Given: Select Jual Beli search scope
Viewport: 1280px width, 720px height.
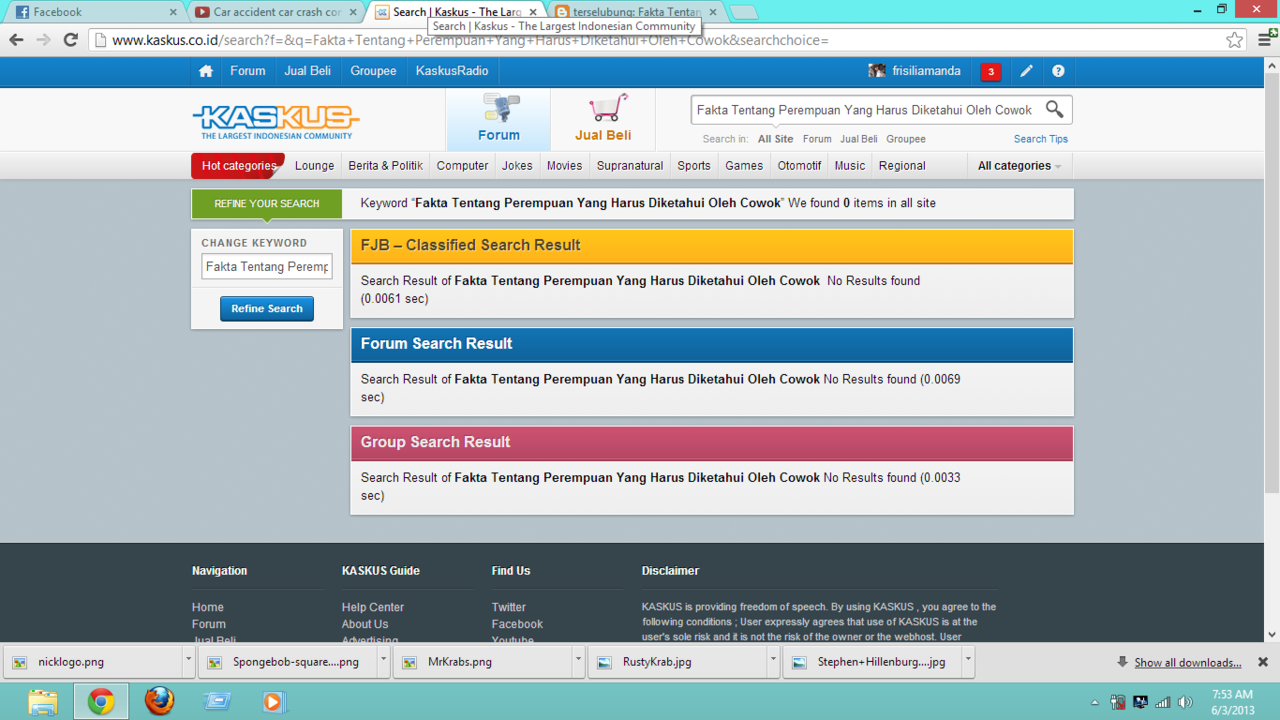Looking at the screenshot, I should click(x=859, y=139).
